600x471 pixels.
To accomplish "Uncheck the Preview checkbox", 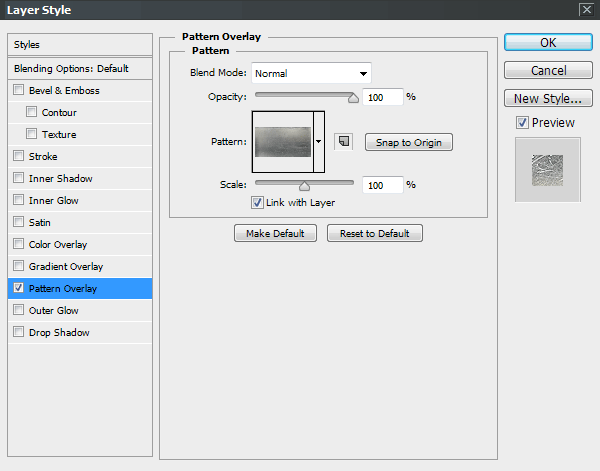I will click(522, 123).
